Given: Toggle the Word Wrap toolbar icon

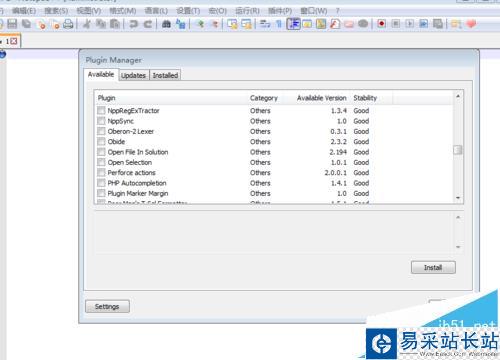Looking at the screenshot, I should 265,24.
